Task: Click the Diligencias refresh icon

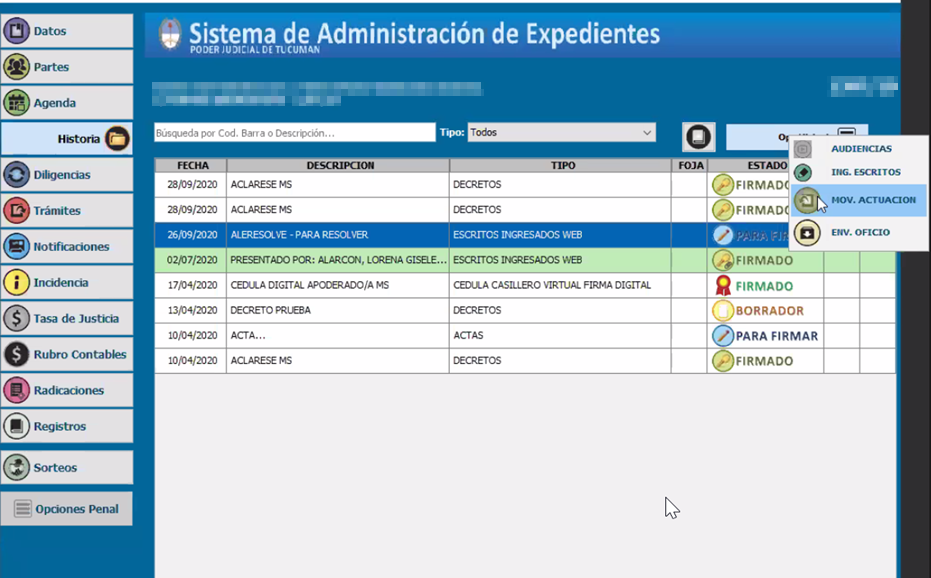Action: pyautogui.click(x=16, y=175)
